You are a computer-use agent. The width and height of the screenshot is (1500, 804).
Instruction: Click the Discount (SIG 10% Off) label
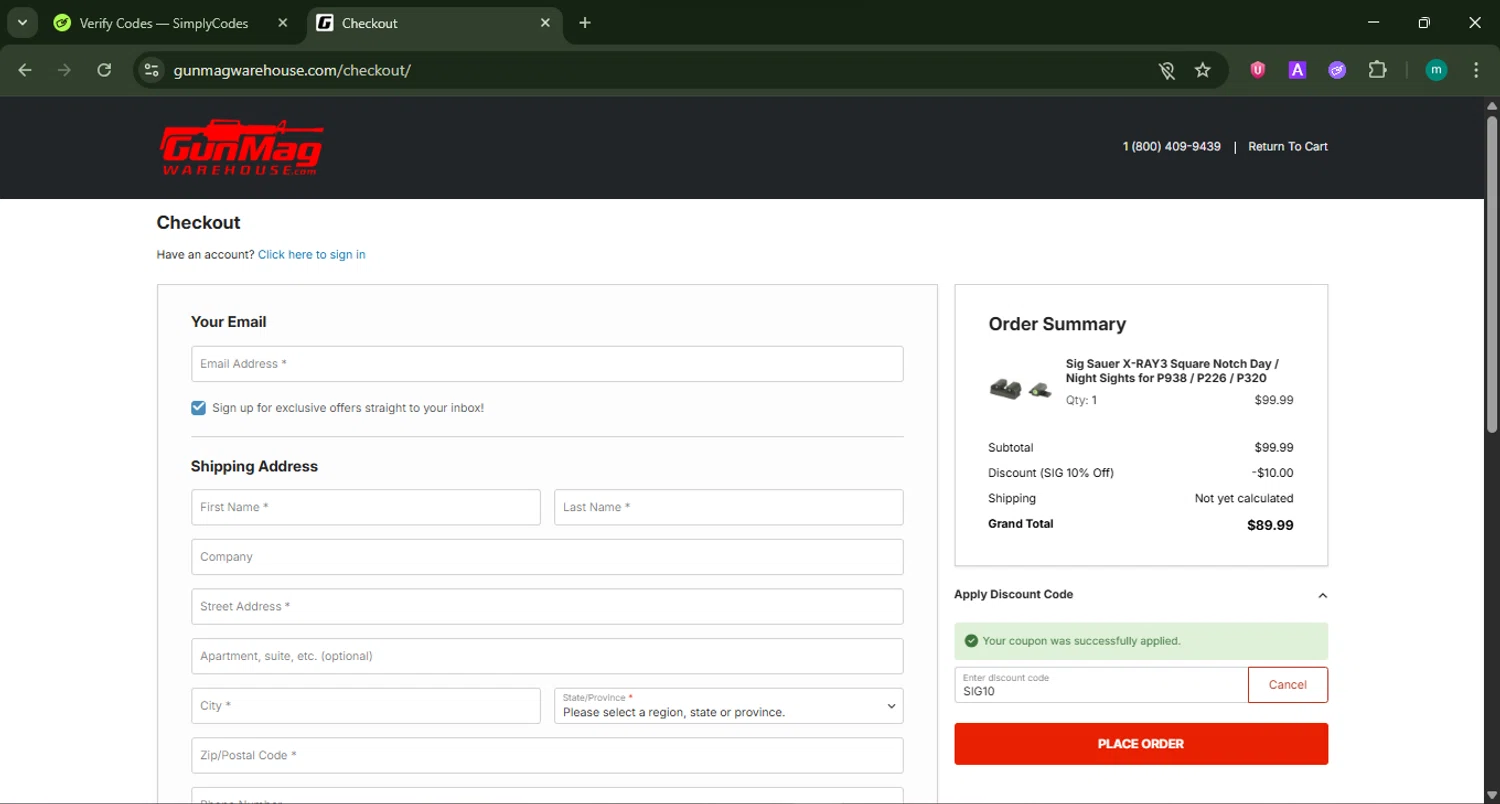pyautogui.click(x=1051, y=473)
